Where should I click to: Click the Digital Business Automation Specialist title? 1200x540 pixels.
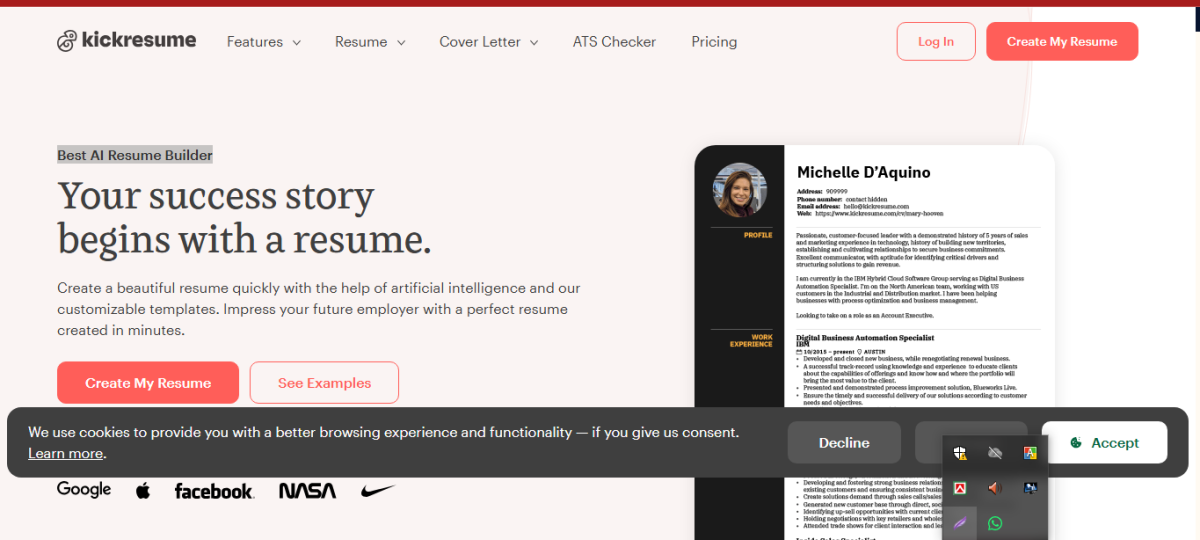(866, 338)
